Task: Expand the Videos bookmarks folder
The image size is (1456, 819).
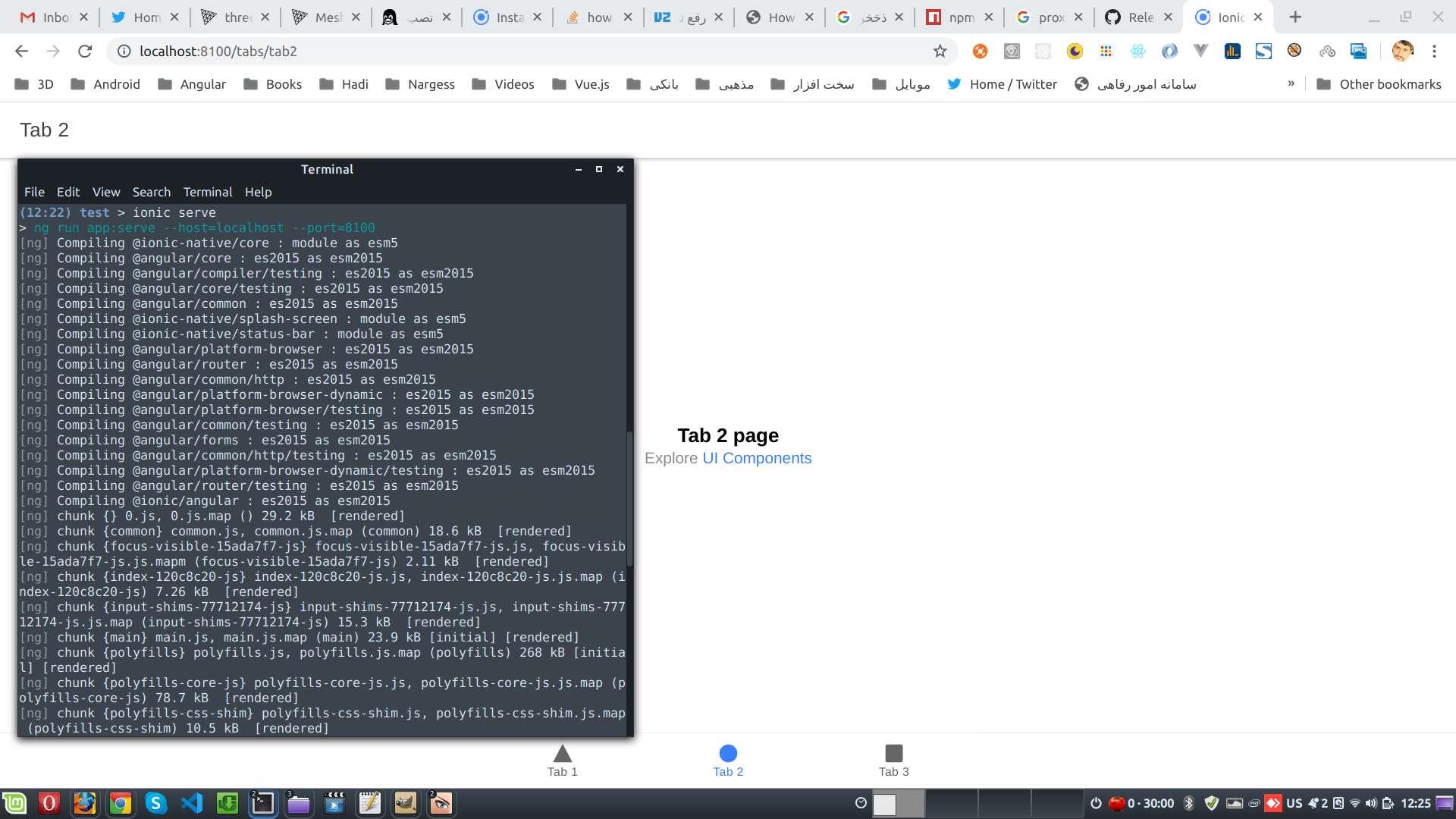Action: [503, 84]
